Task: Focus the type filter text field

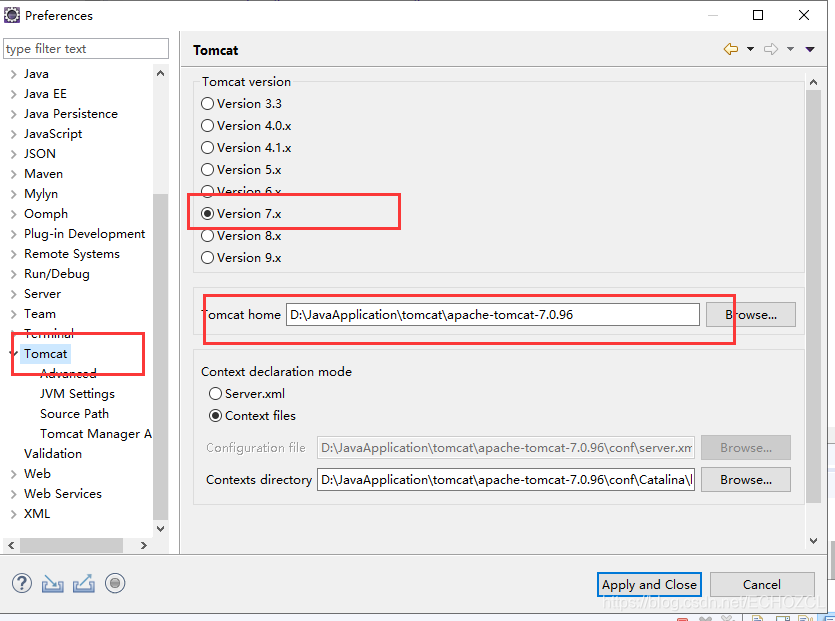Action: point(86,48)
